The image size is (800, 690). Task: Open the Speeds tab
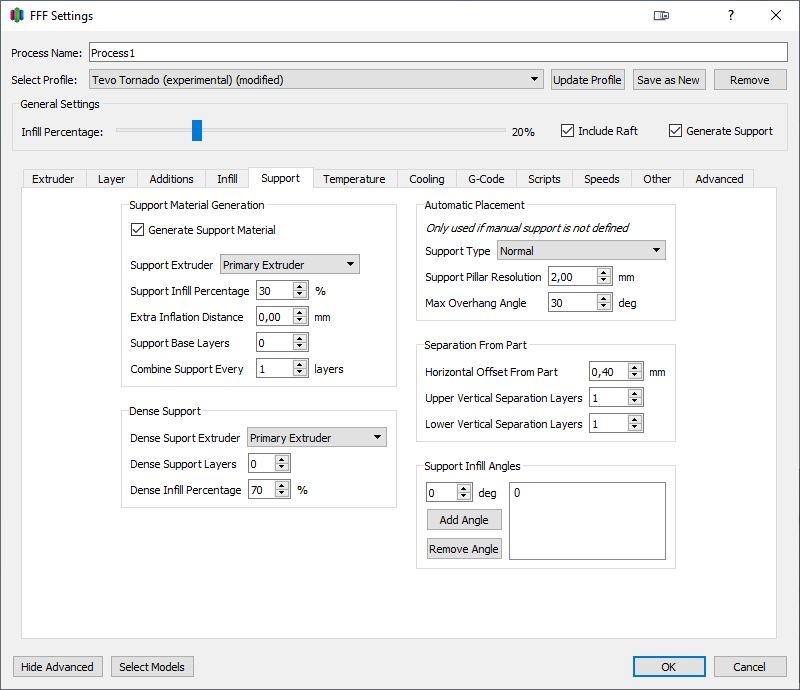tap(602, 179)
